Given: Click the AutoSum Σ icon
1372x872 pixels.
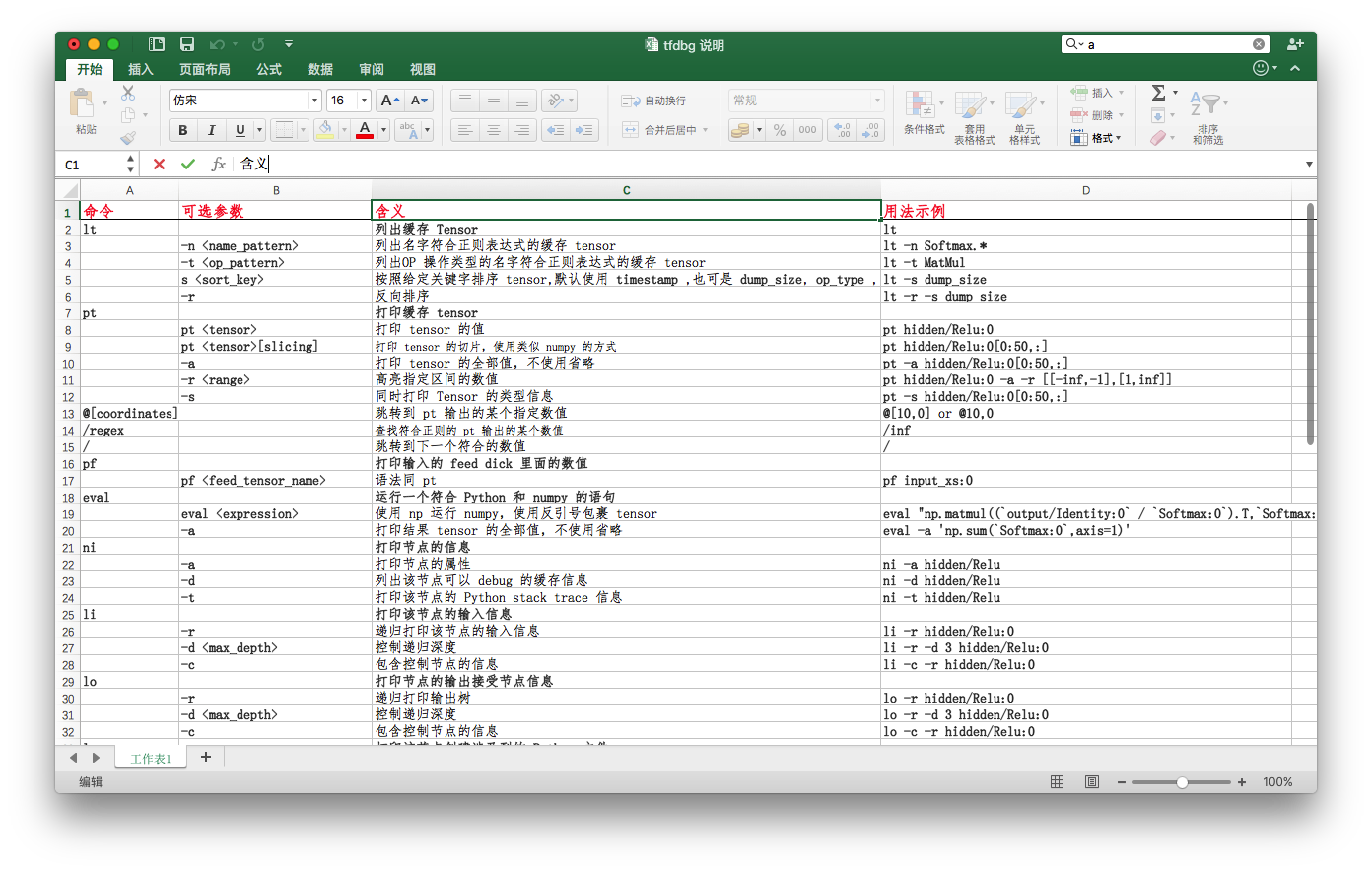Looking at the screenshot, I should (x=1160, y=92).
